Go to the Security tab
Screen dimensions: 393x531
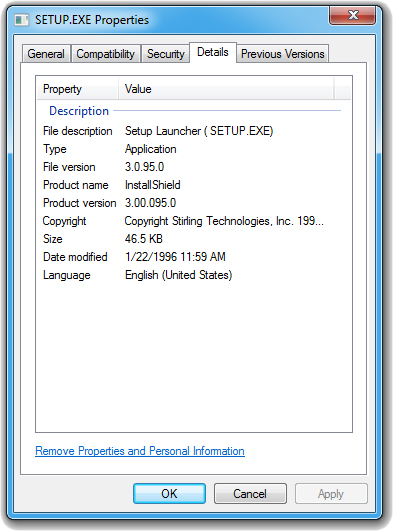[x=165, y=54]
